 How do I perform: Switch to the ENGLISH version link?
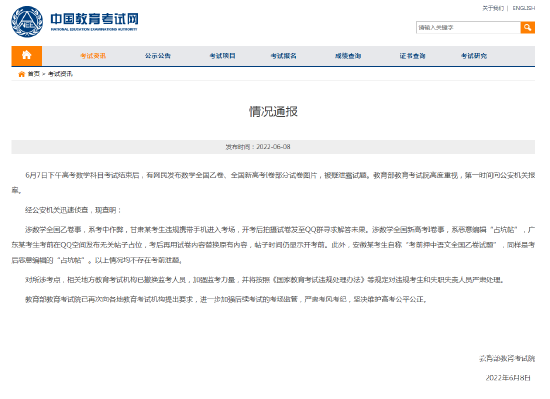coord(524,8)
